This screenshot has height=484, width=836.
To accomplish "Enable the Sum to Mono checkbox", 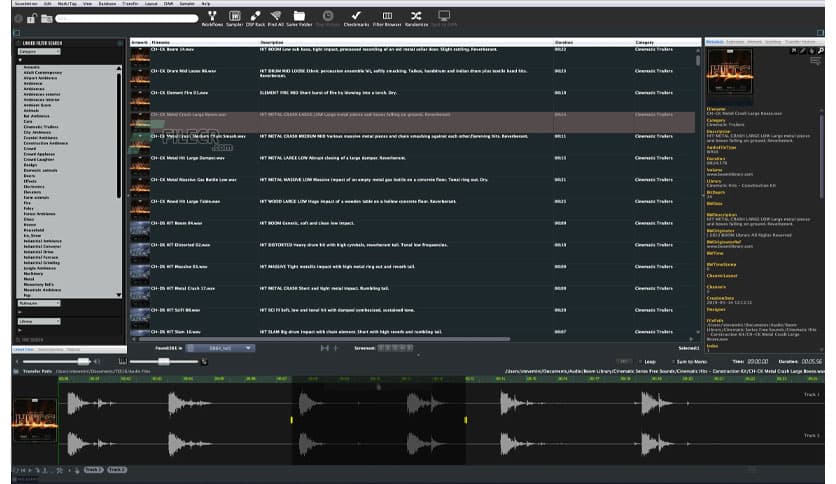I will pos(673,361).
